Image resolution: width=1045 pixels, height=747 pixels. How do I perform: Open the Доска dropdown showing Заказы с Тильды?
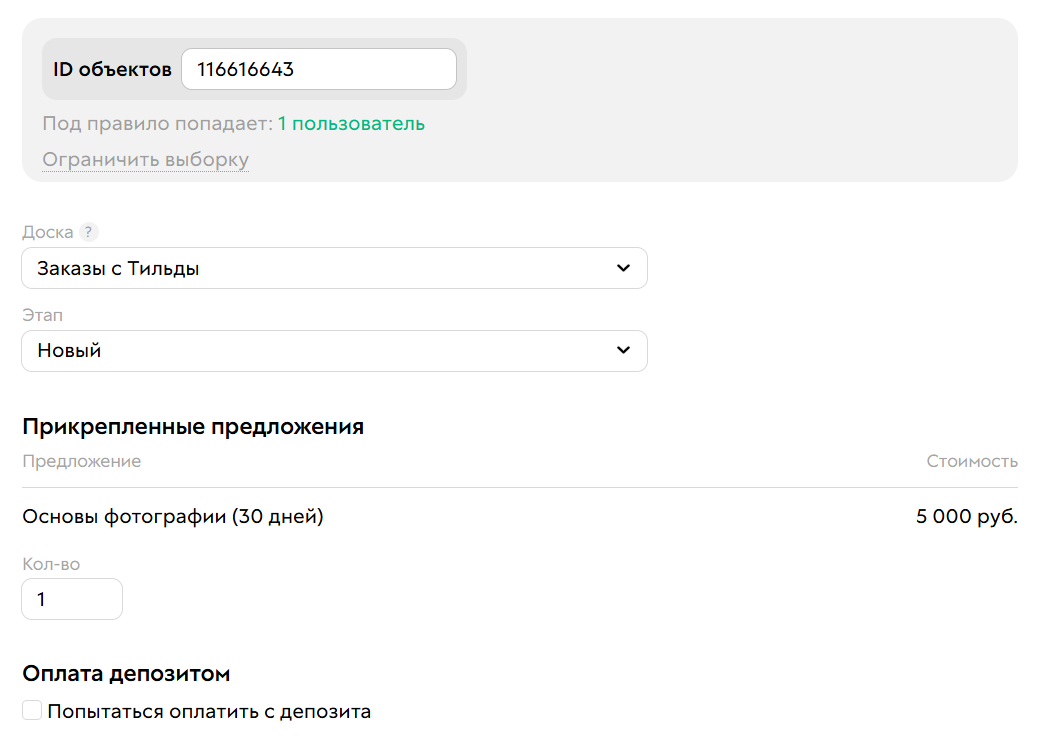(334, 268)
